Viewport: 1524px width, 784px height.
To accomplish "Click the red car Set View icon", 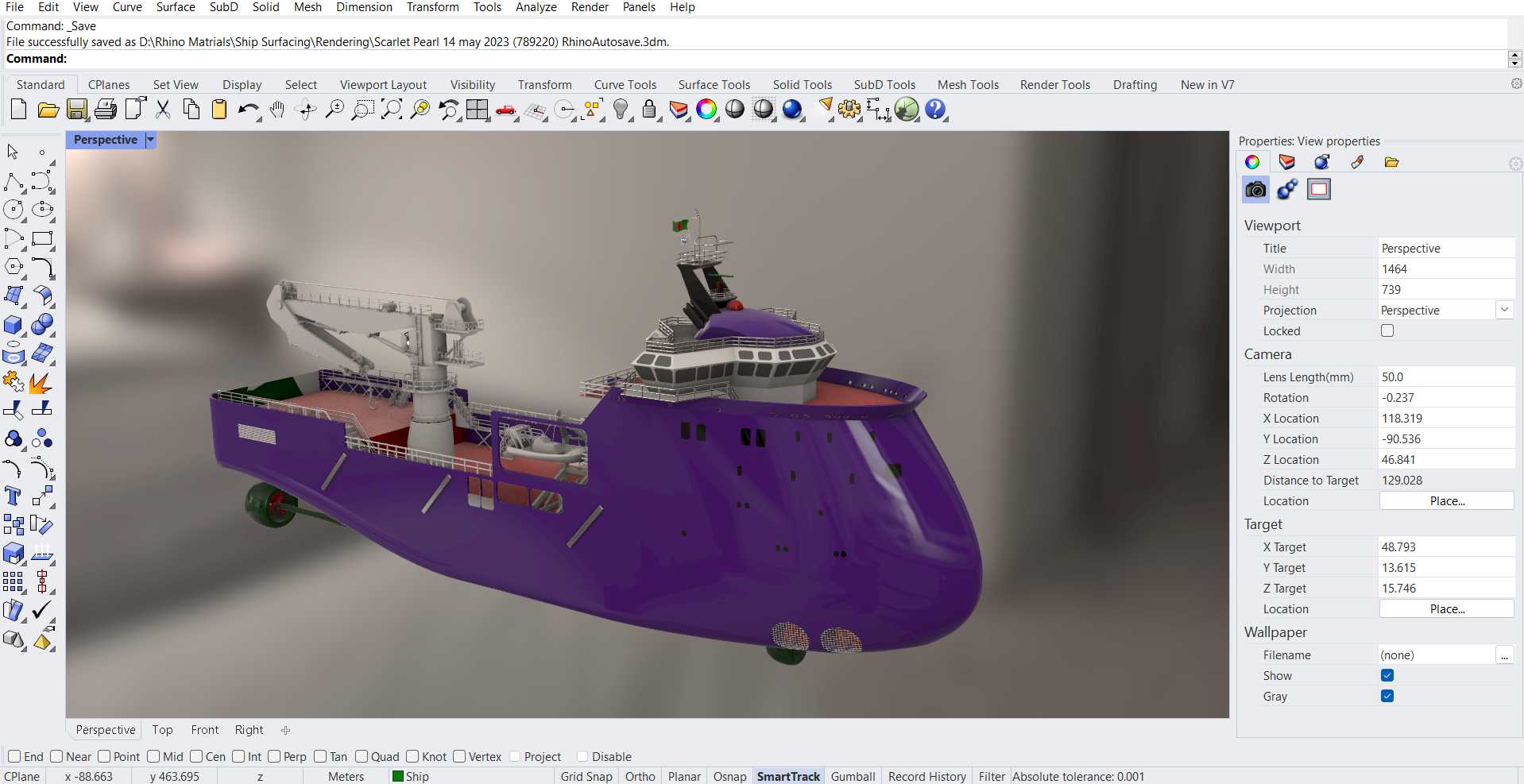I will [506, 110].
